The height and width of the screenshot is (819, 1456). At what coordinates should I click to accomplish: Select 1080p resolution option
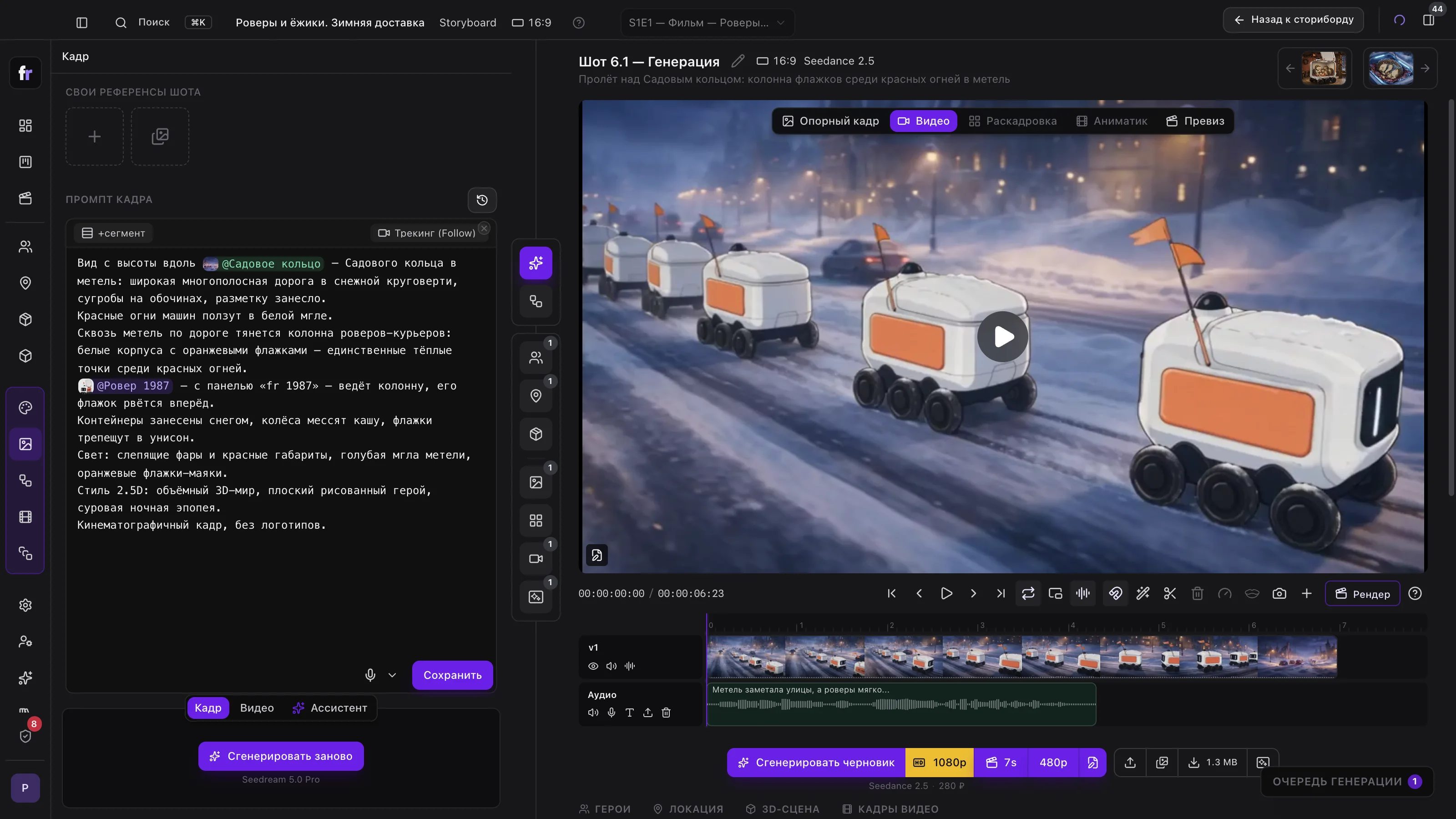click(x=940, y=763)
